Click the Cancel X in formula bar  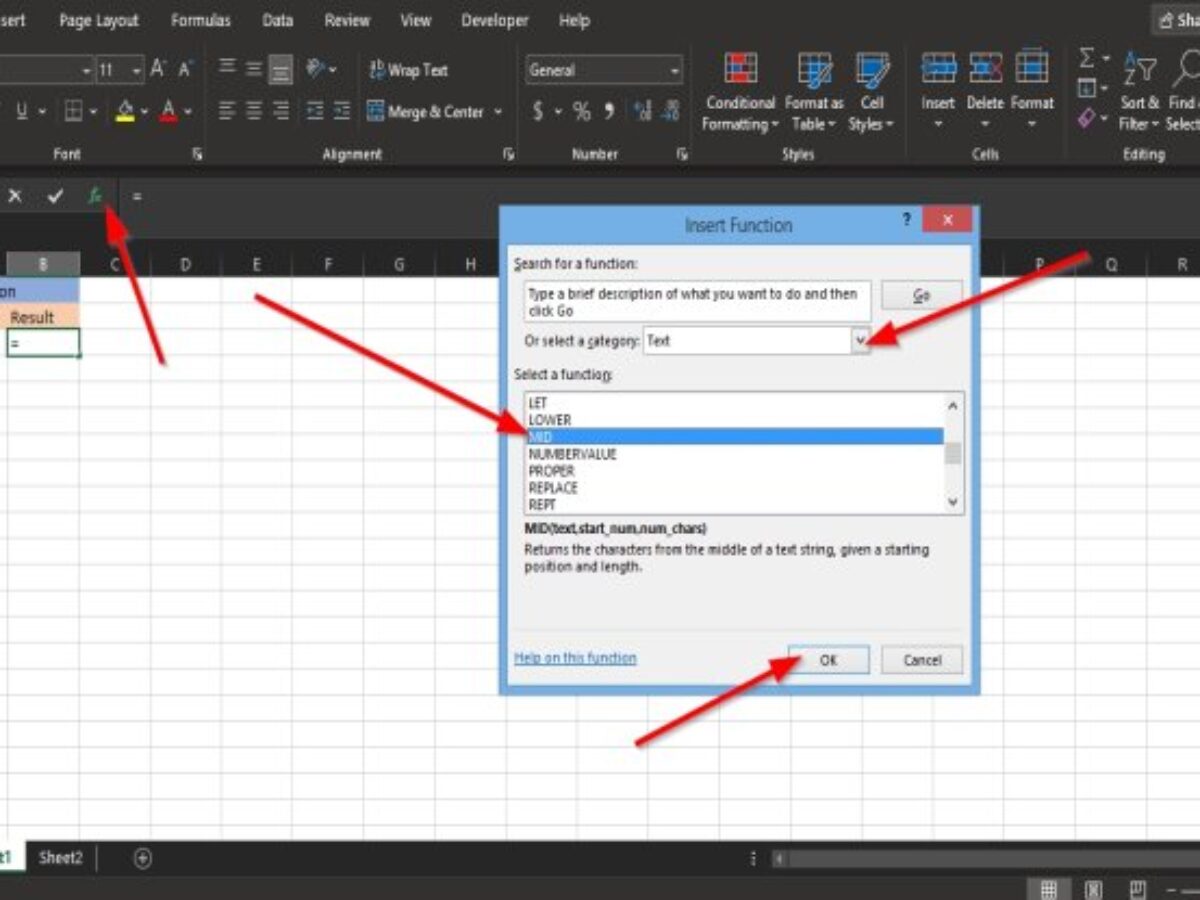pyautogui.click(x=15, y=196)
